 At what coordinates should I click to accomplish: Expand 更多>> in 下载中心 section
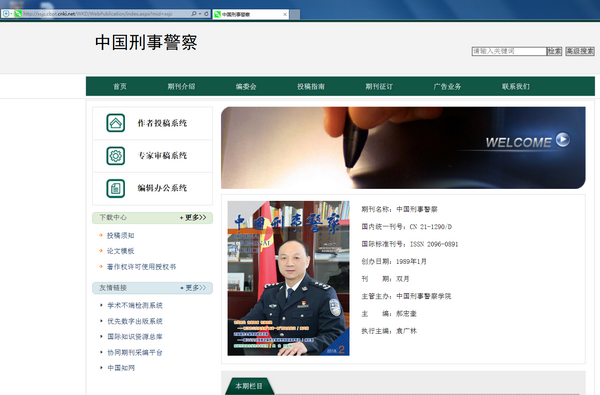click(x=193, y=217)
